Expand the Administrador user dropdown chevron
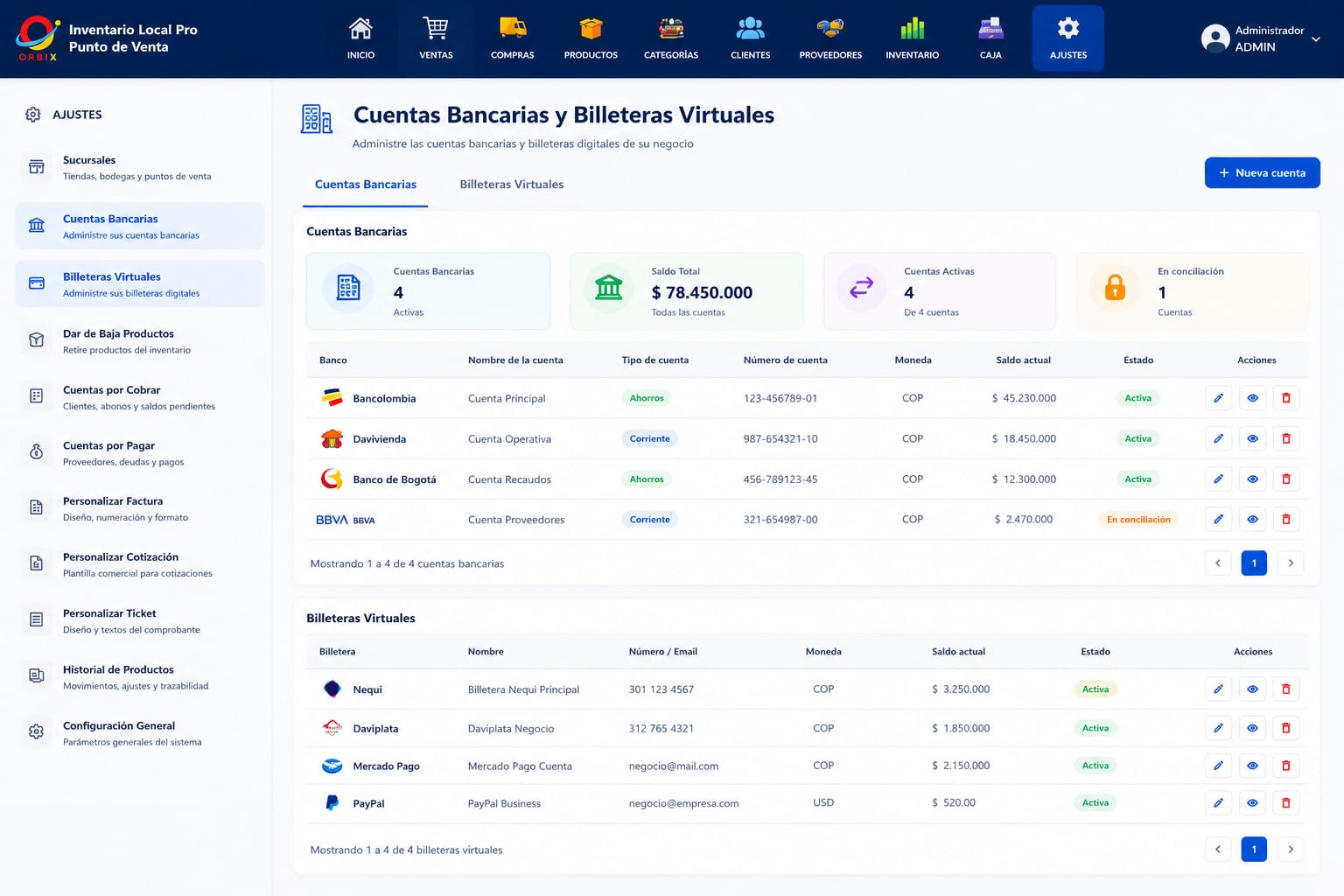 click(x=1315, y=39)
